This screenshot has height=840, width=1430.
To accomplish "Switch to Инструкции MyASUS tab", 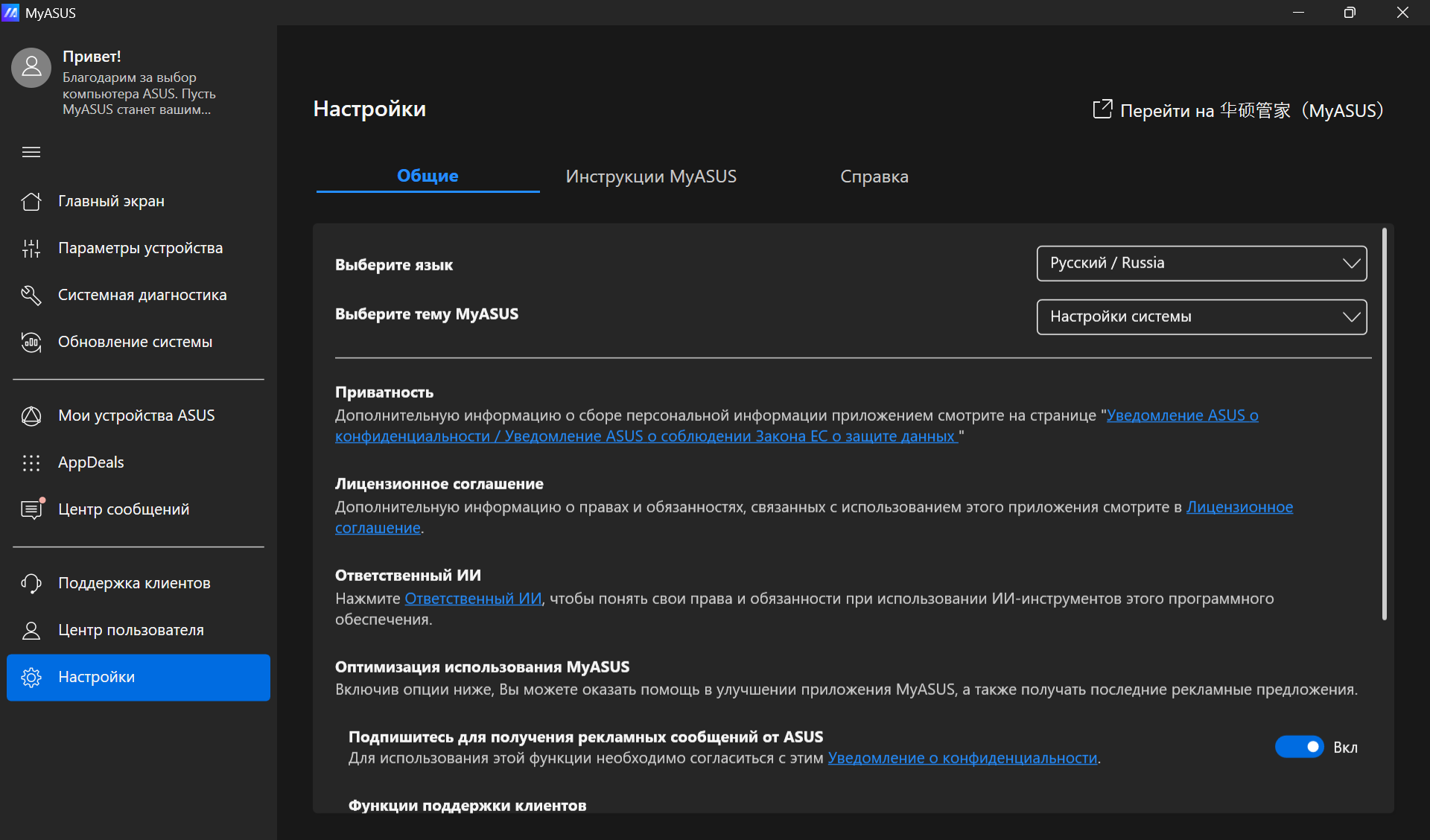I will point(650,176).
